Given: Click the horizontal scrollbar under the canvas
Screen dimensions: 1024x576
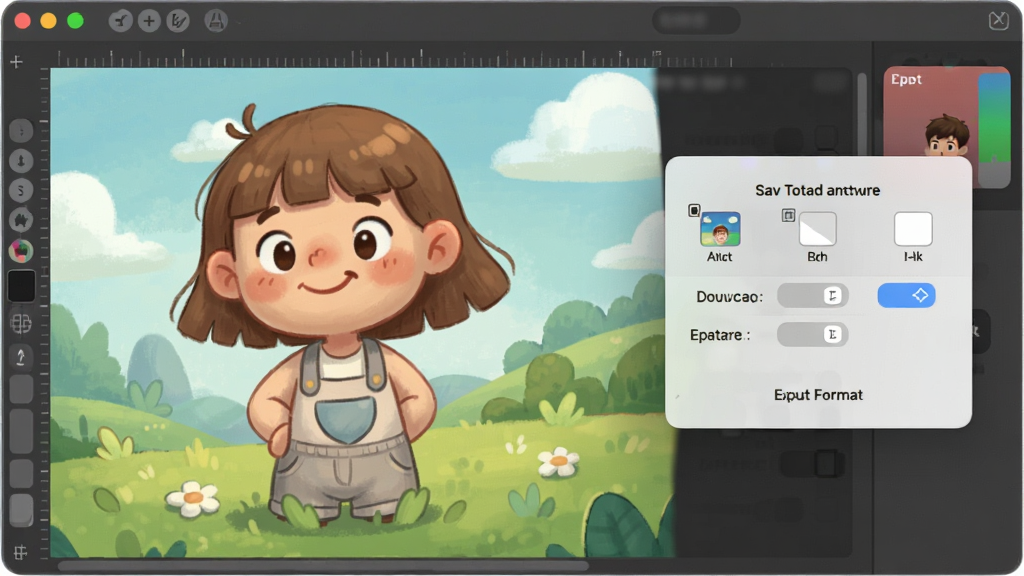Looking at the screenshot, I should pos(323,566).
